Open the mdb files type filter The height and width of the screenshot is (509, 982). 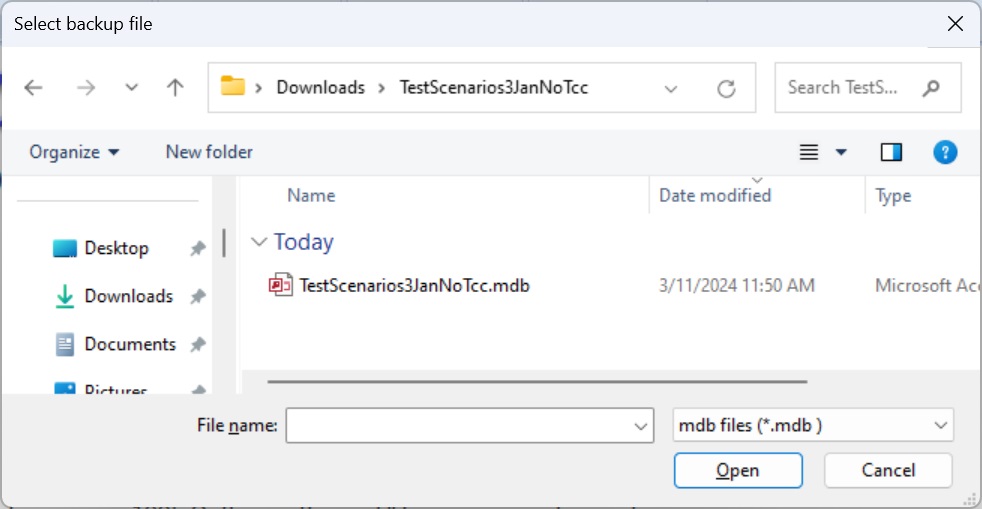click(x=813, y=425)
